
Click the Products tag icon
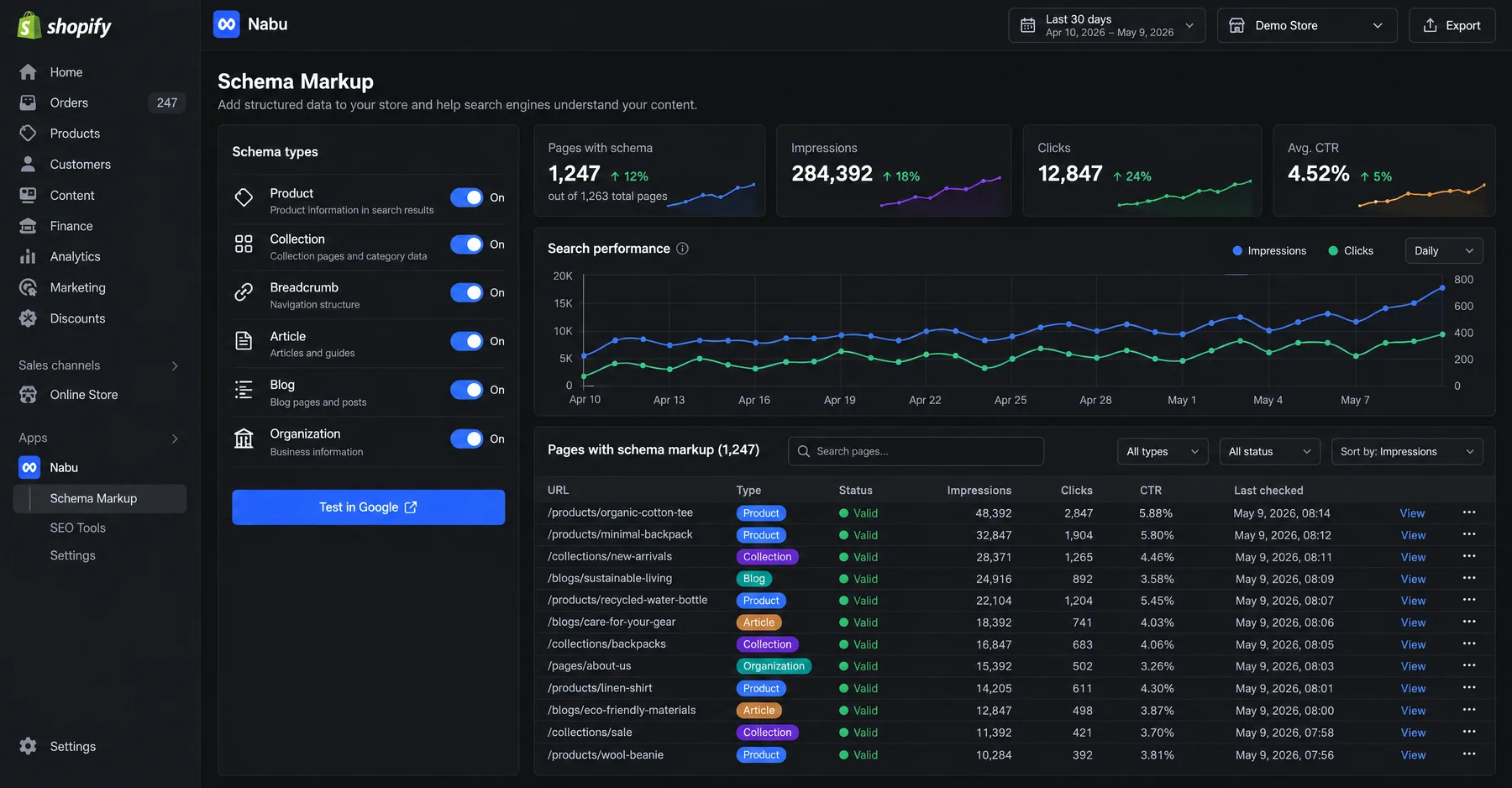click(28, 134)
